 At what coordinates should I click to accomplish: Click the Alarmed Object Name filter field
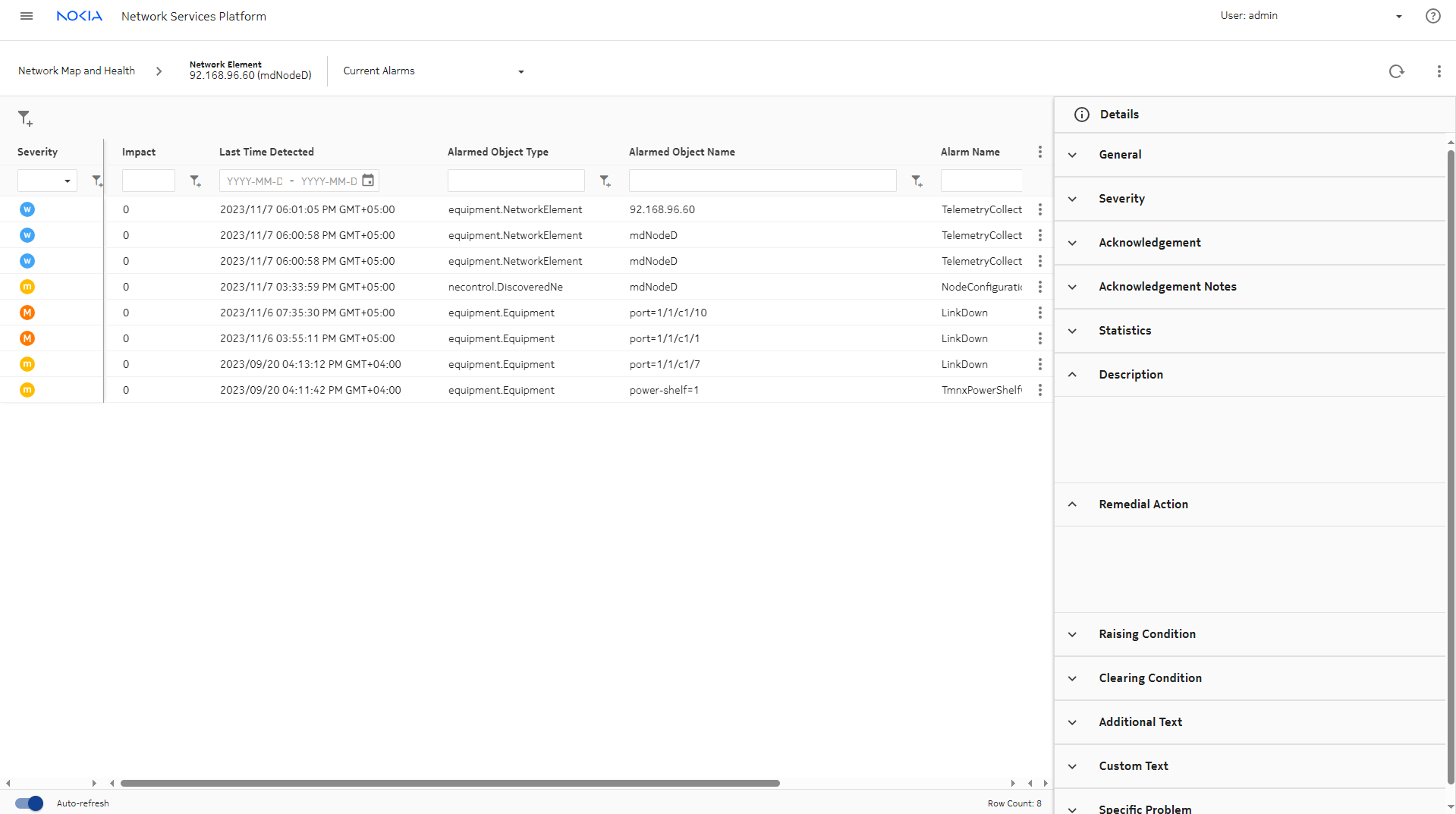click(762, 181)
